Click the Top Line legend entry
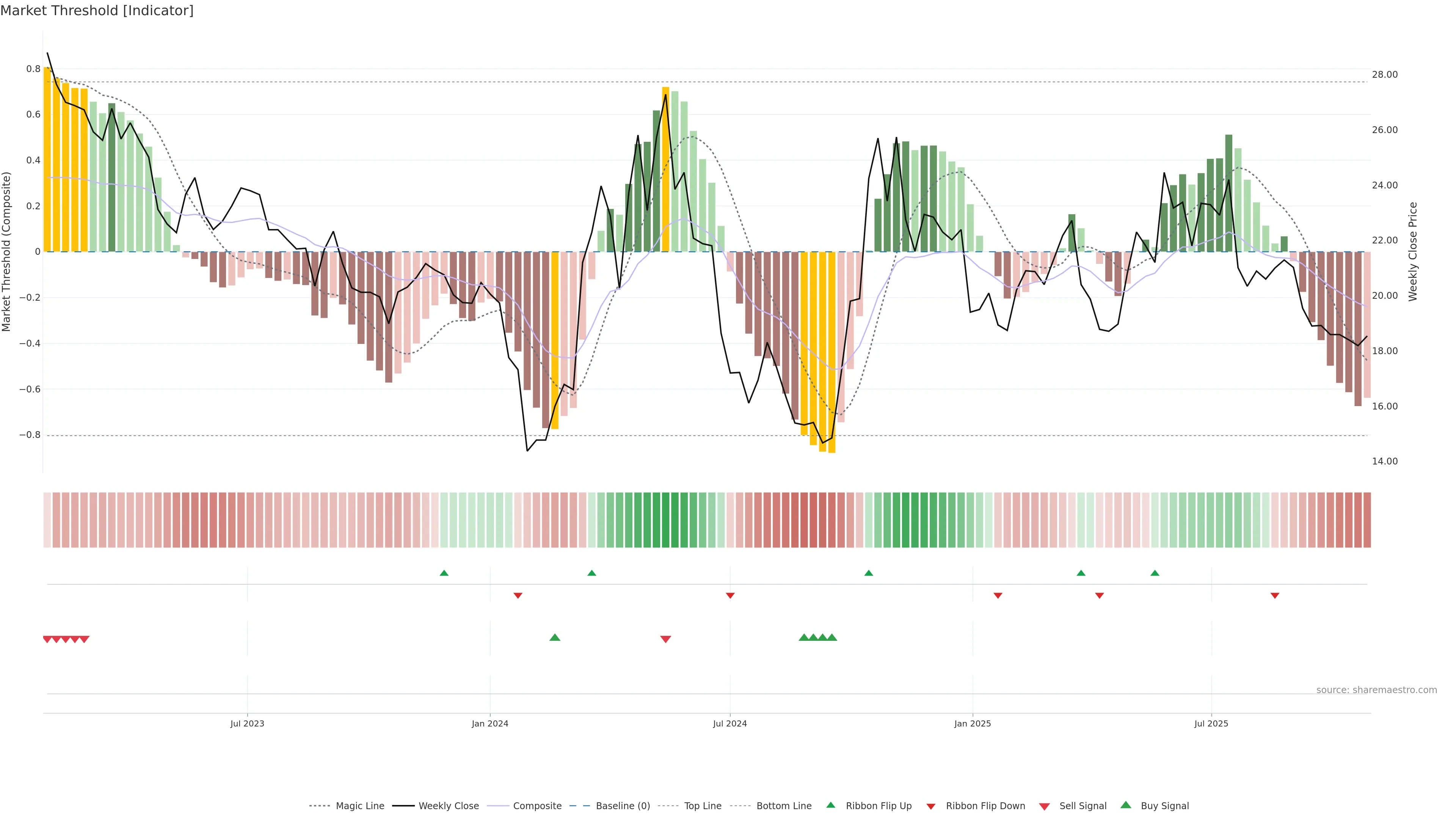Image resolution: width=1456 pixels, height=819 pixels. pos(703,806)
